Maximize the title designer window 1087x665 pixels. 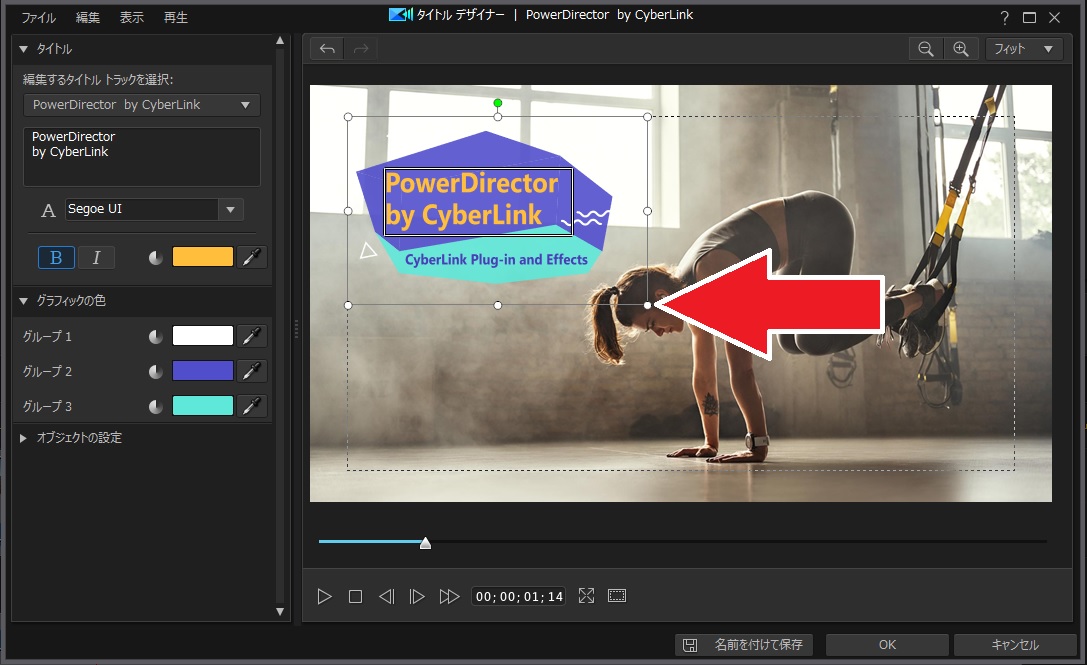point(1029,18)
